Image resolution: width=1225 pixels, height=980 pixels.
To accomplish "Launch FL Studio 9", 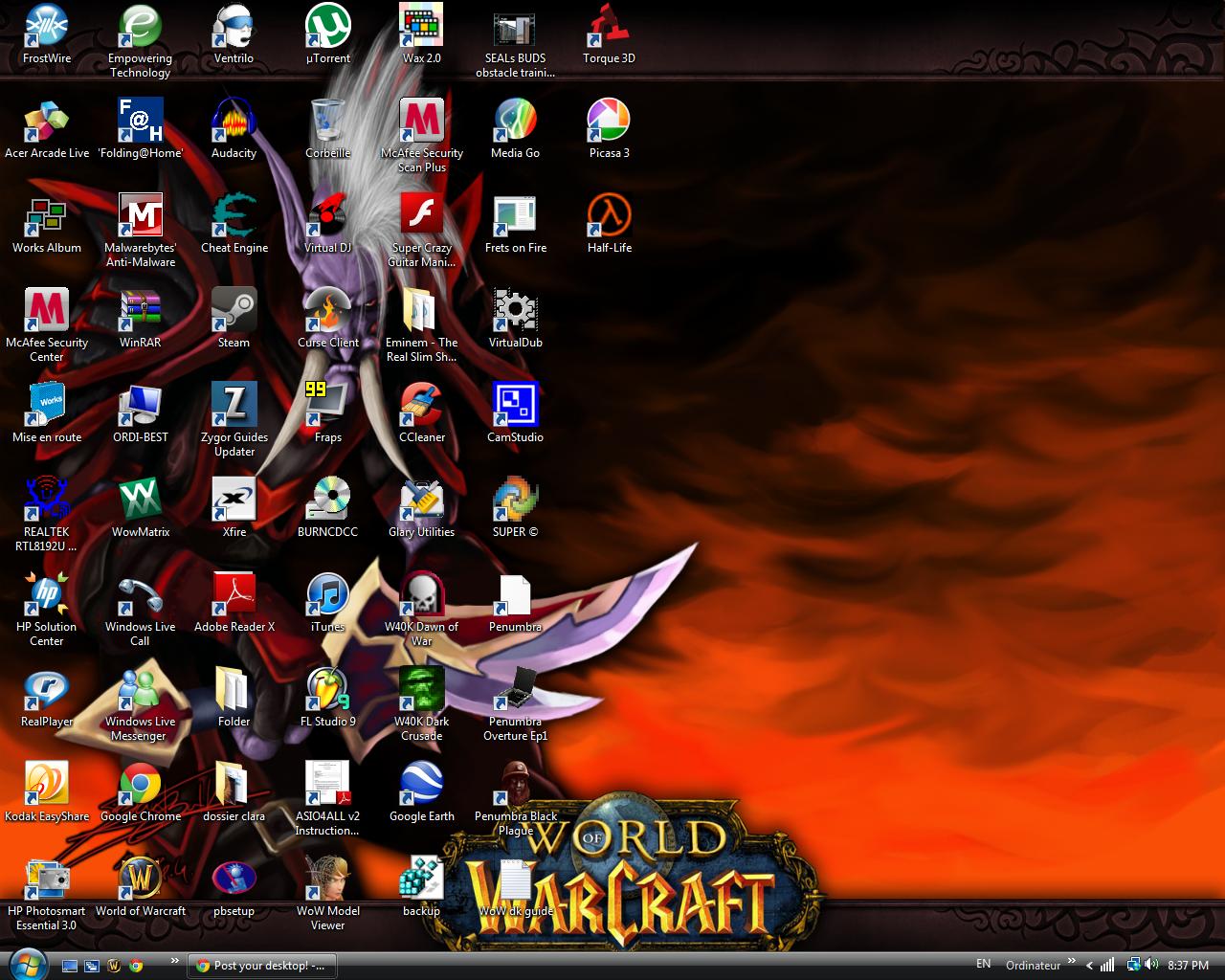I will 327,691.
